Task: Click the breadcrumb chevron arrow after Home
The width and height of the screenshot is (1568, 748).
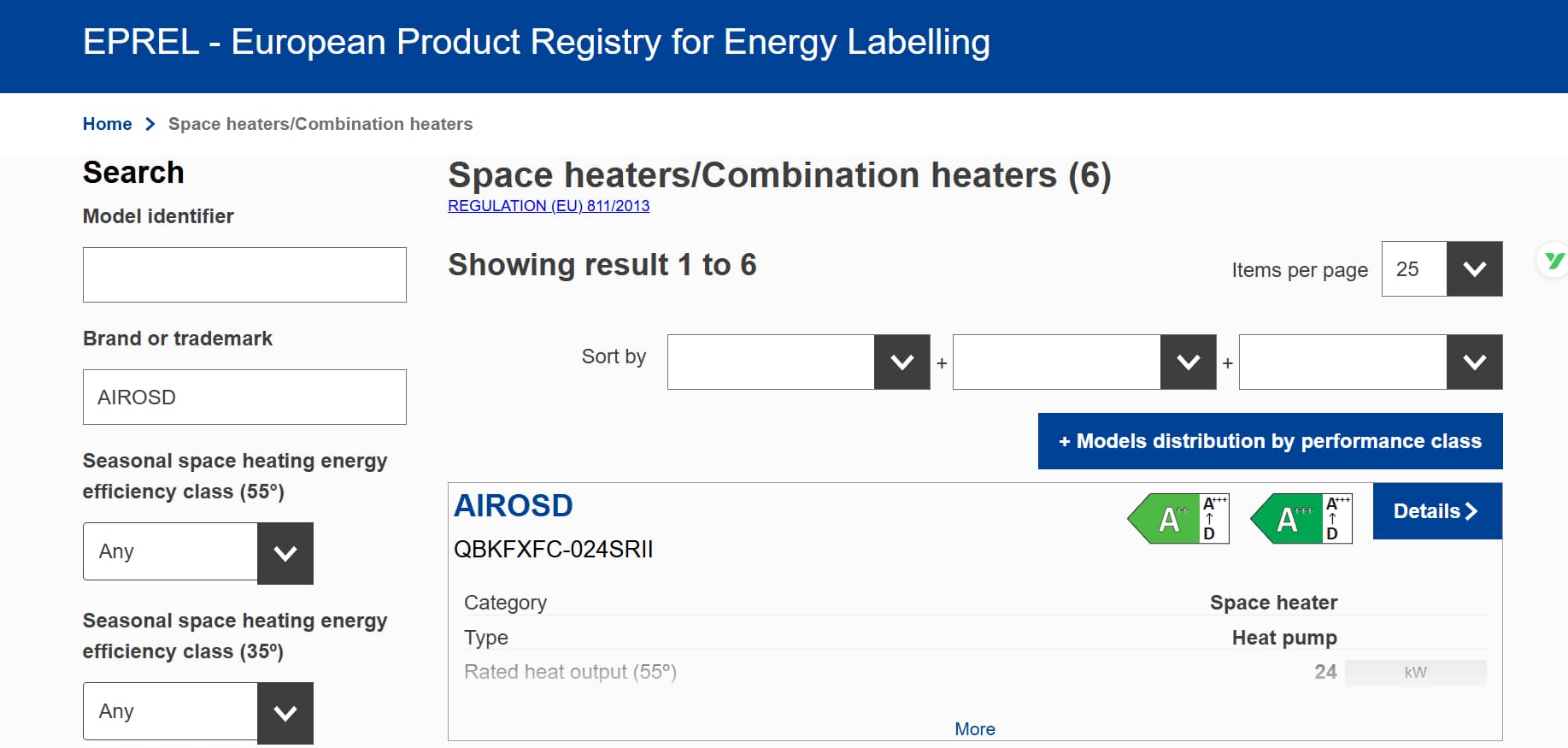Action: tap(150, 124)
